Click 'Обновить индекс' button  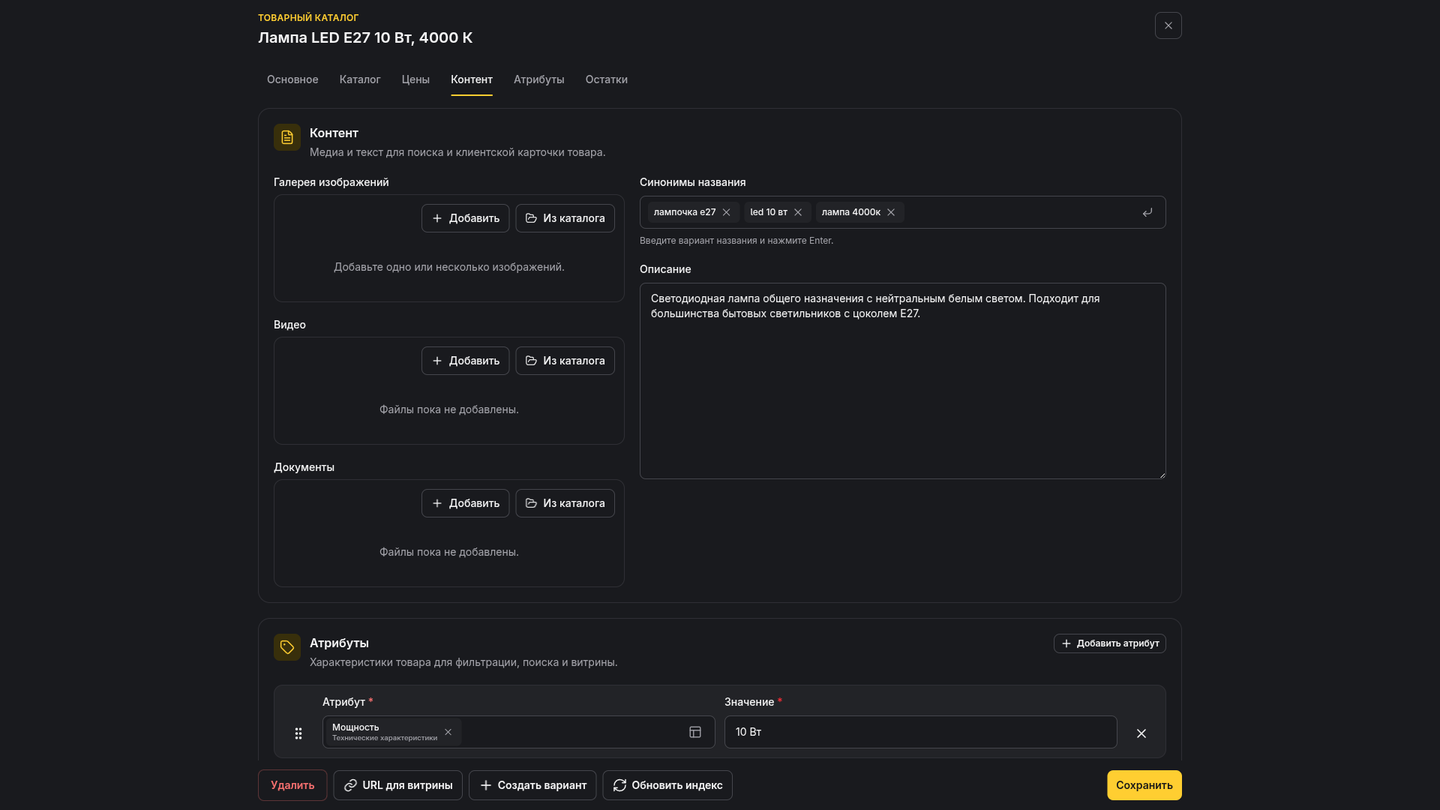(x=668, y=785)
